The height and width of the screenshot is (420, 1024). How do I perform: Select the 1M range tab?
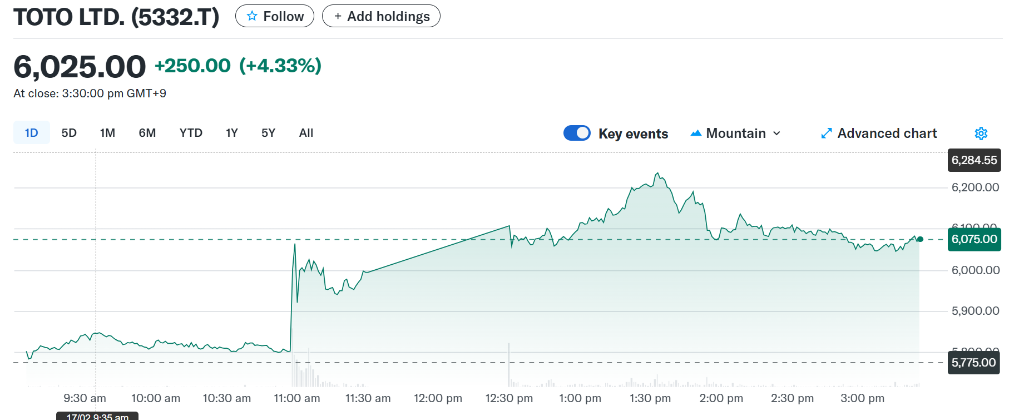click(x=107, y=132)
